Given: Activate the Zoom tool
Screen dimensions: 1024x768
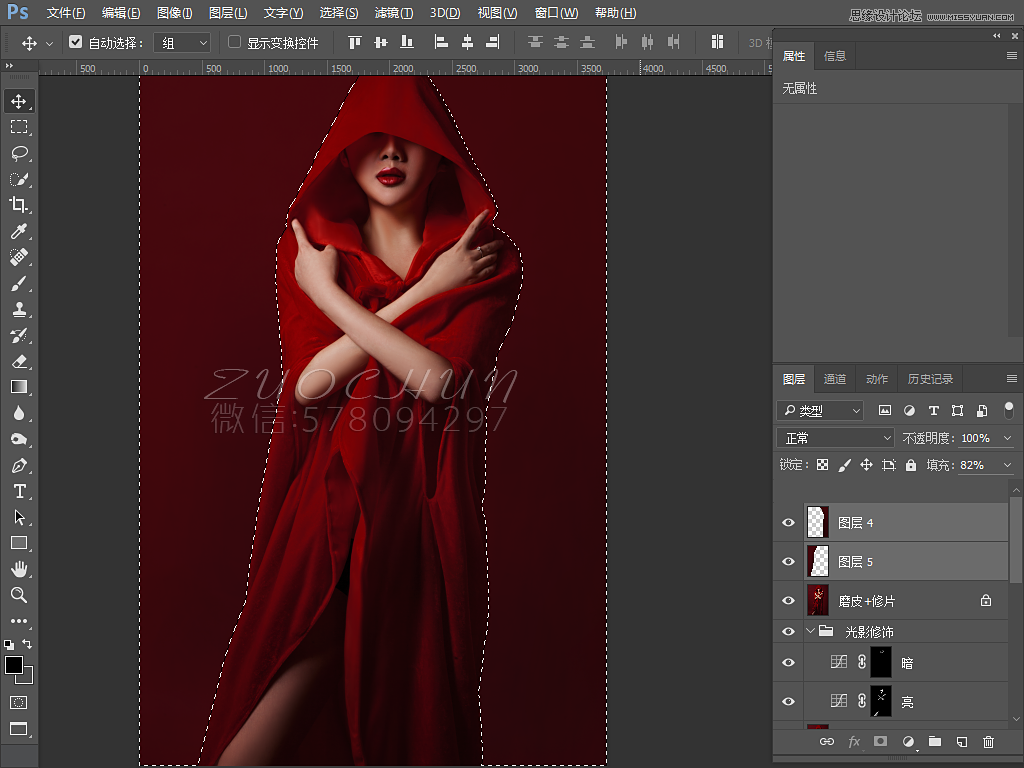Looking at the screenshot, I should pyautogui.click(x=19, y=595).
